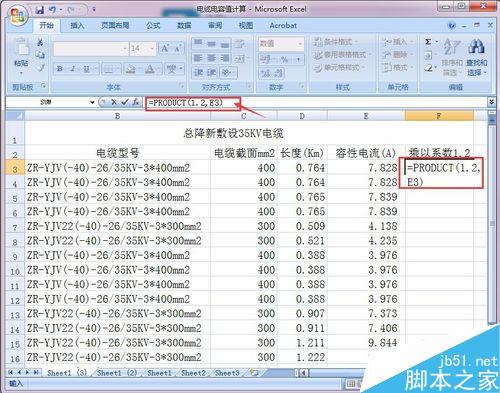Open the Page Layout (页面布局) tab
The height and width of the screenshot is (393, 500).
click(115, 25)
